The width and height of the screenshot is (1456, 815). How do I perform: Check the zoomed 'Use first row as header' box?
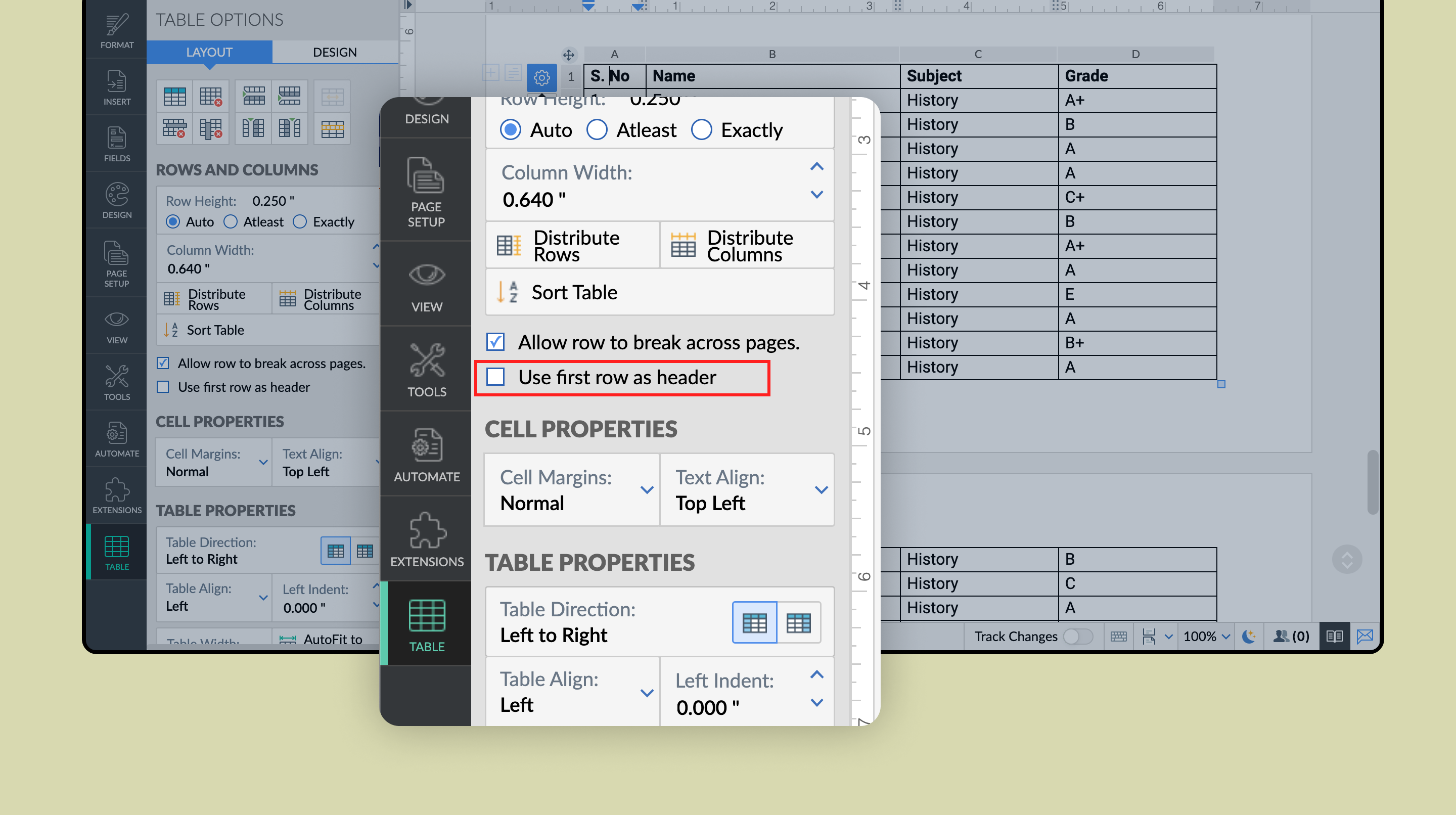(x=495, y=377)
